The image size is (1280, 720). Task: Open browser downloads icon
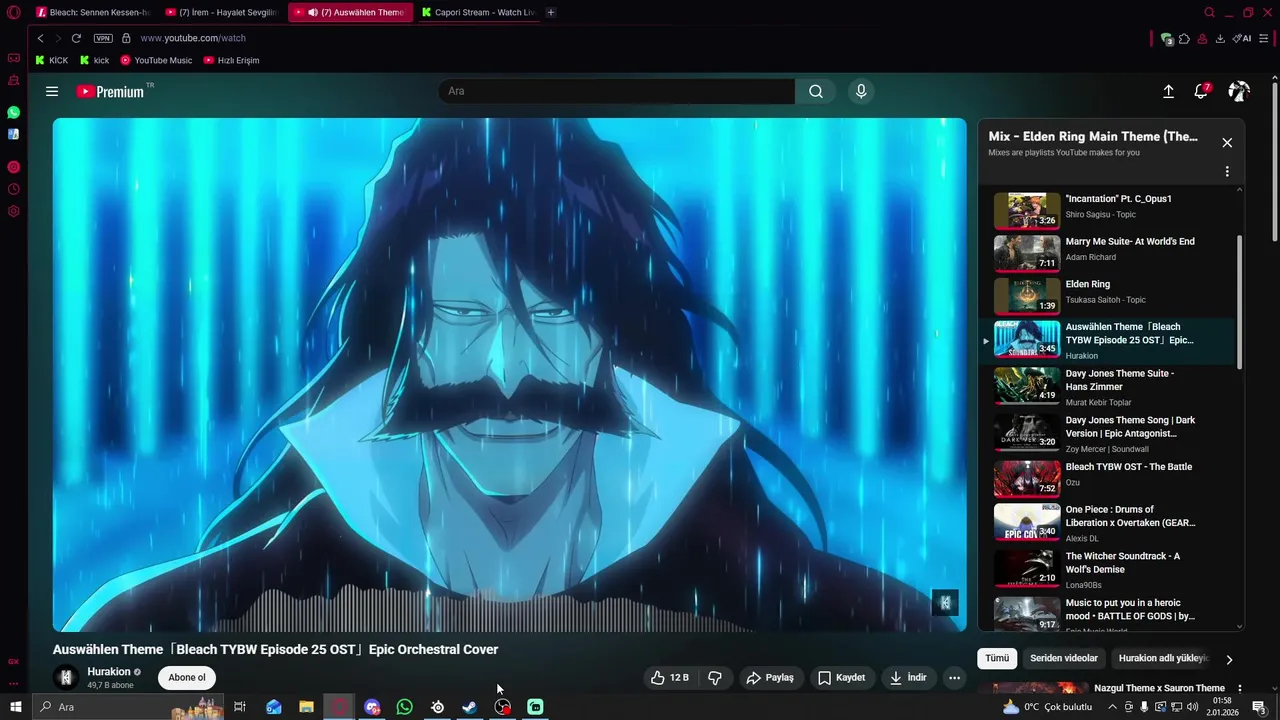coord(1220,38)
